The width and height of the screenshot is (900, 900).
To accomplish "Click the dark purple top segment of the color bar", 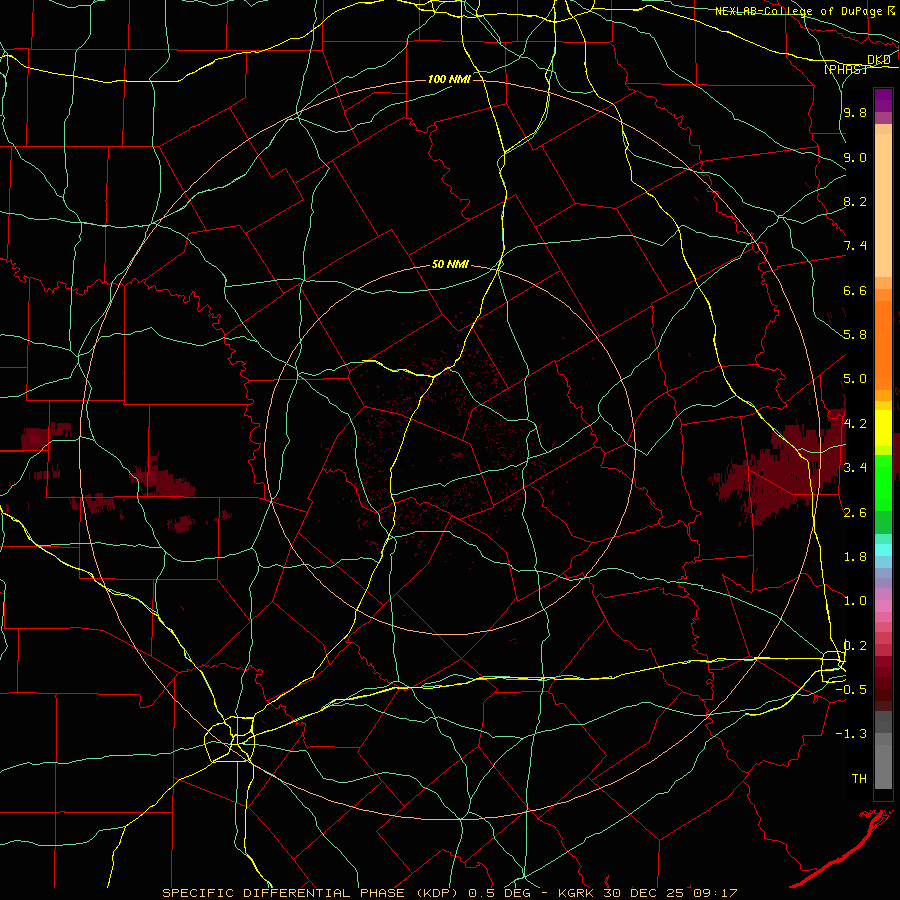I will (883, 100).
